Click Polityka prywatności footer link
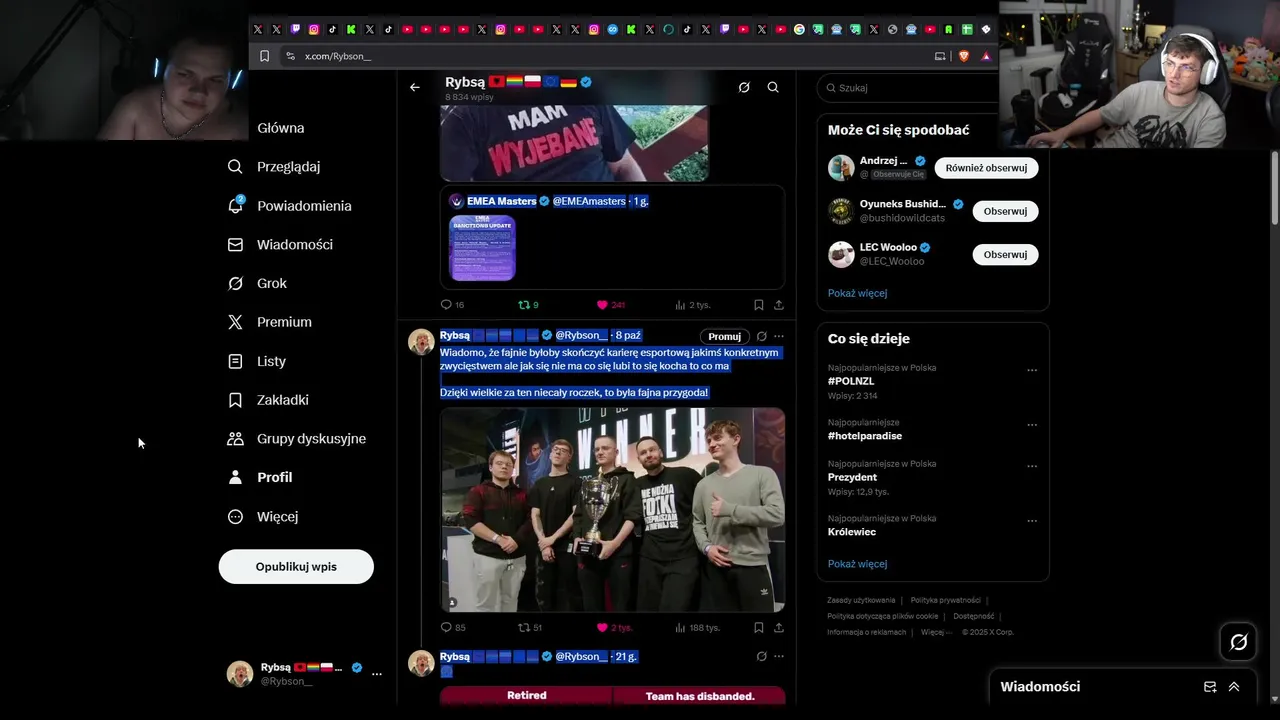The image size is (1280, 720). 945,600
